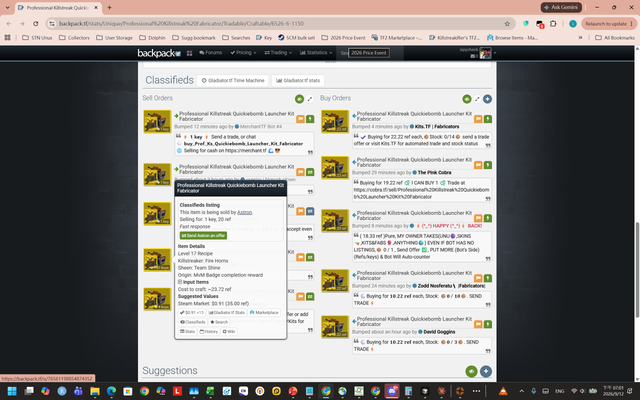
Task: Open the Trading dropdown menu
Action: 278,53
